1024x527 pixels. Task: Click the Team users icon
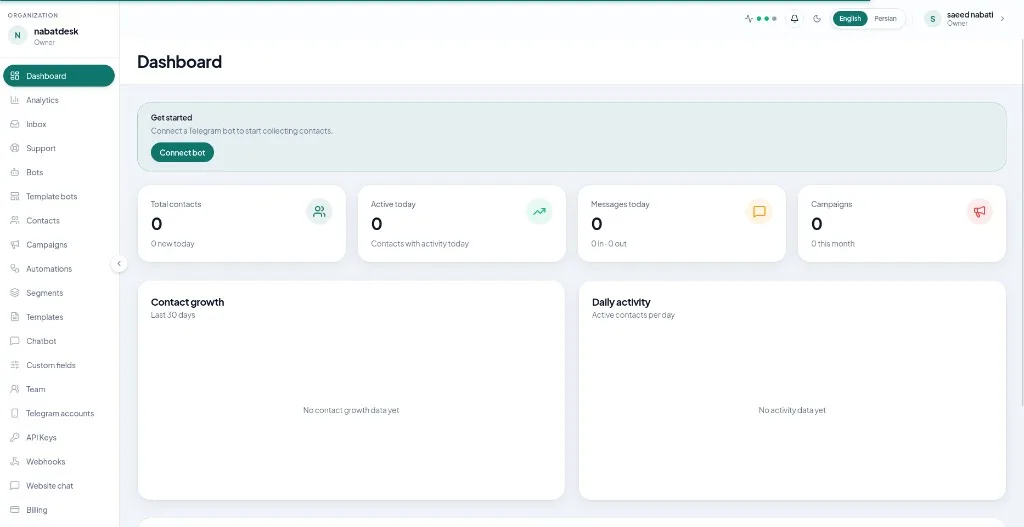pos(15,389)
